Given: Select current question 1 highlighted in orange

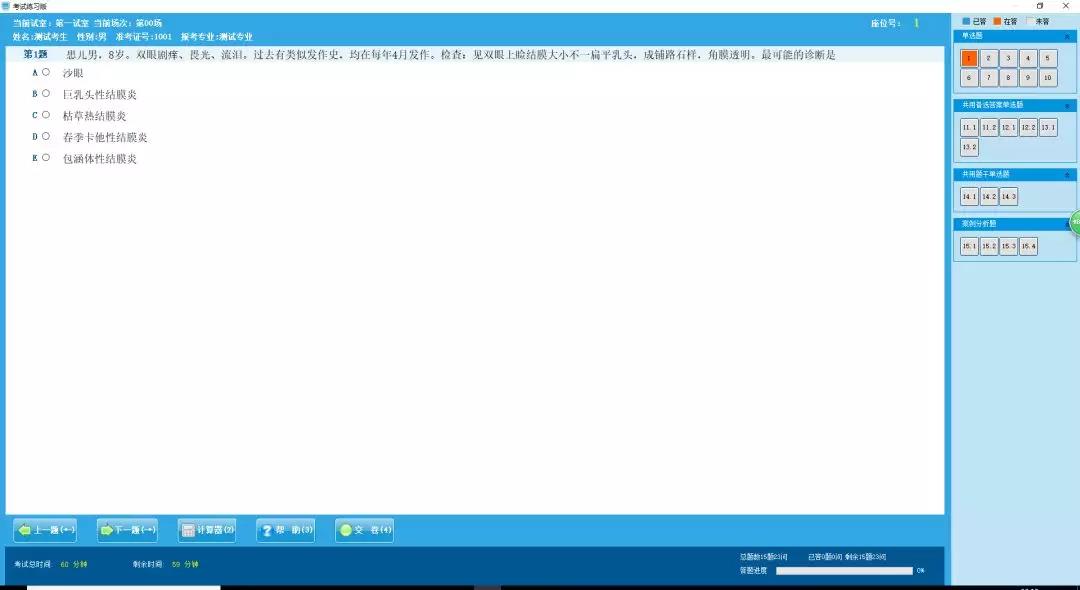Looking at the screenshot, I should (969, 58).
